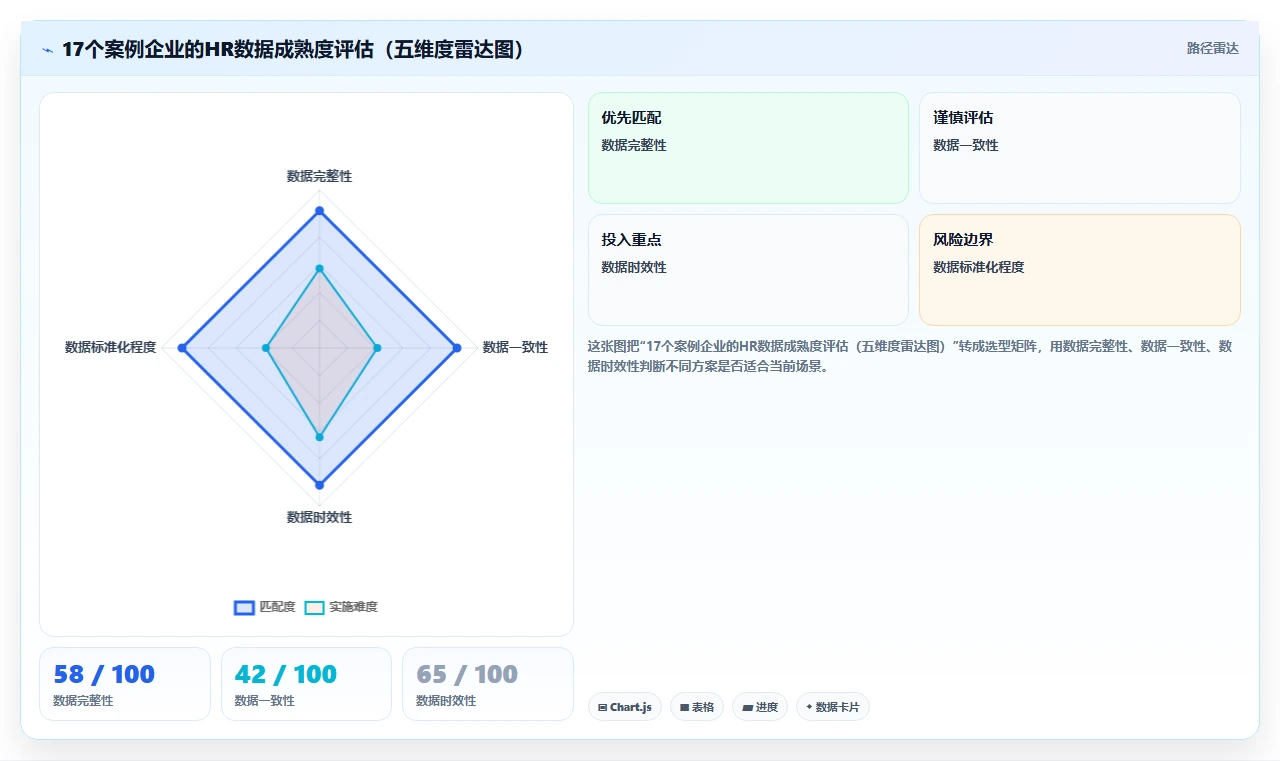This screenshot has width=1280, height=761.
Task: Click the 42 / 100 数据一致性 stat card
Action: [x=306, y=684]
